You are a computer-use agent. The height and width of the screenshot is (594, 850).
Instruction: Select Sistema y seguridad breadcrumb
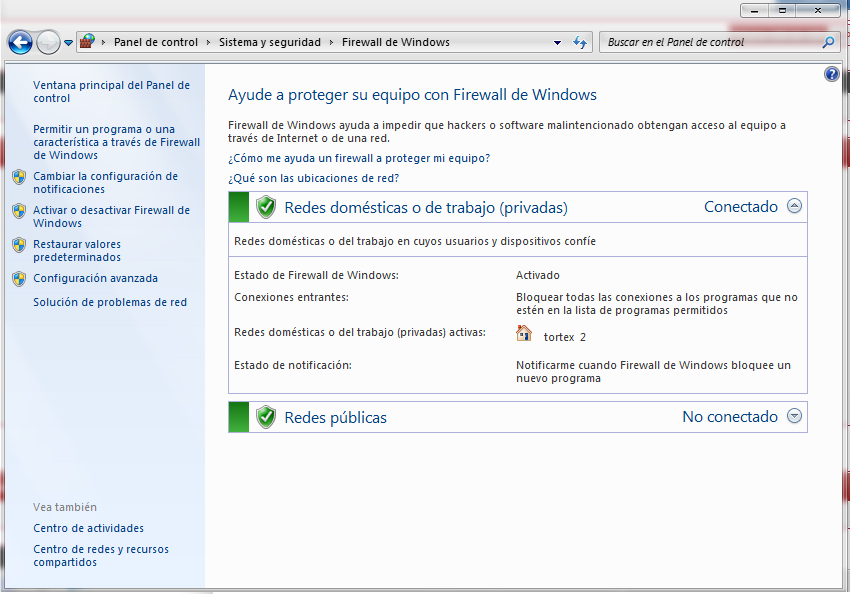click(269, 42)
